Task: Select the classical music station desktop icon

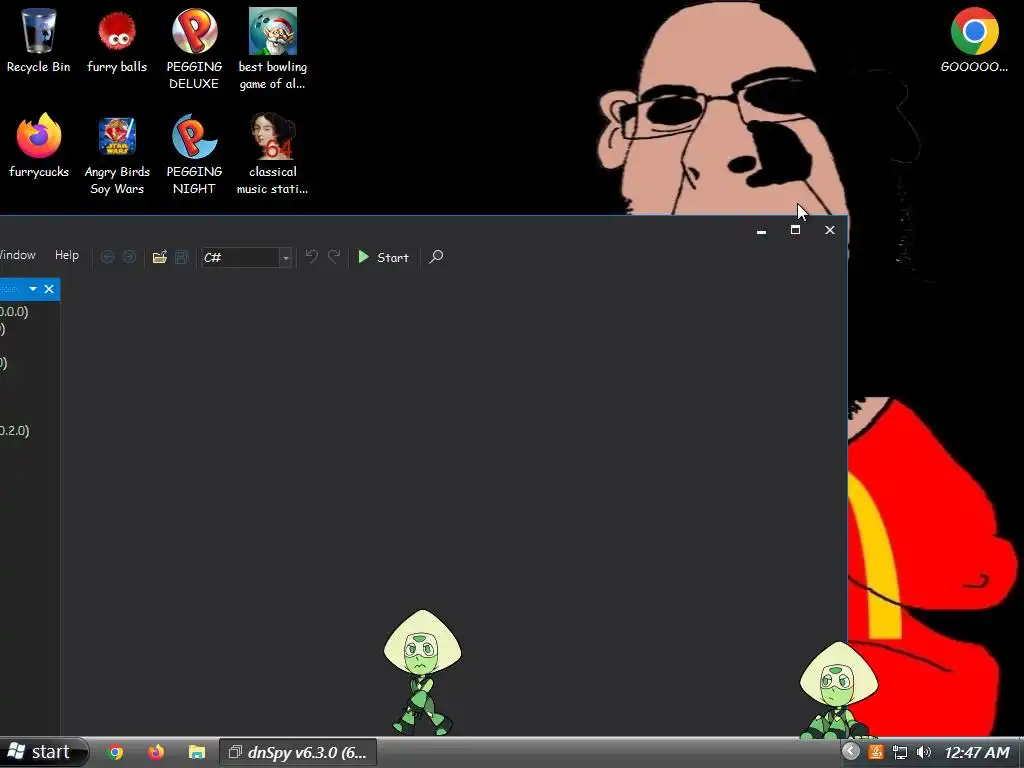Action: [x=272, y=154]
